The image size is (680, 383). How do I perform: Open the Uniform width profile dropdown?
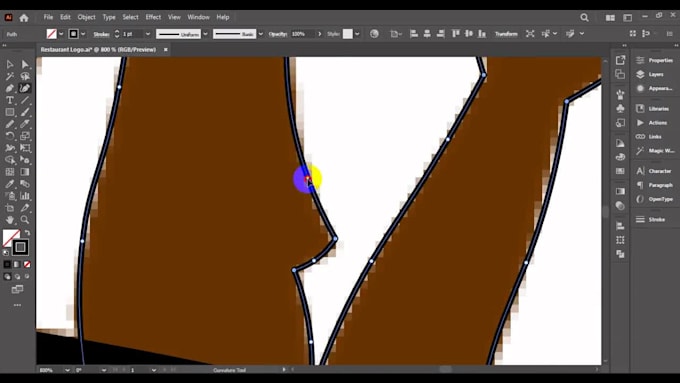click(x=206, y=34)
